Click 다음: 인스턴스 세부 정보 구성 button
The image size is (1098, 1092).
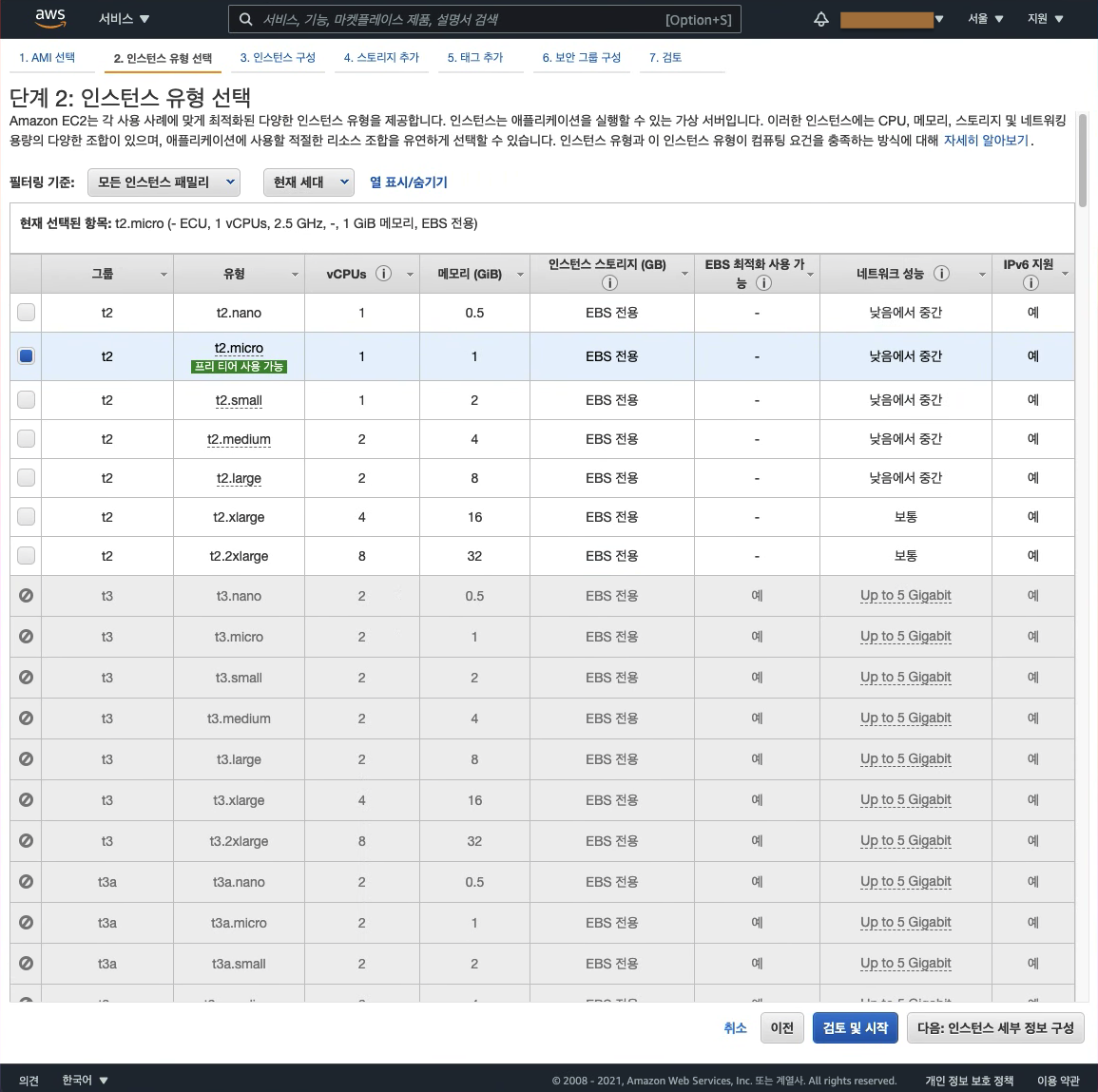pyautogui.click(x=995, y=1027)
